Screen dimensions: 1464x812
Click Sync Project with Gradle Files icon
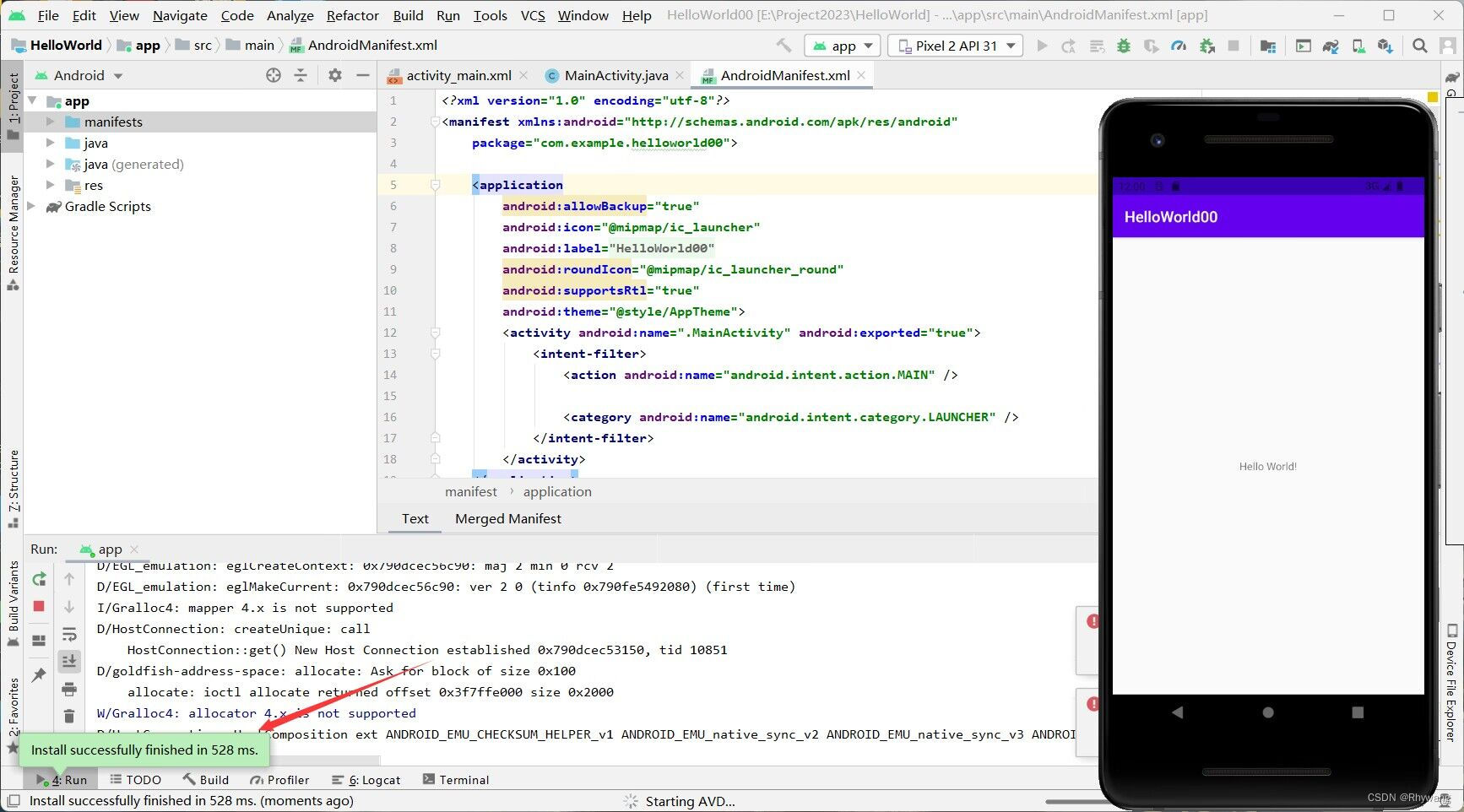tap(1331, 46)
